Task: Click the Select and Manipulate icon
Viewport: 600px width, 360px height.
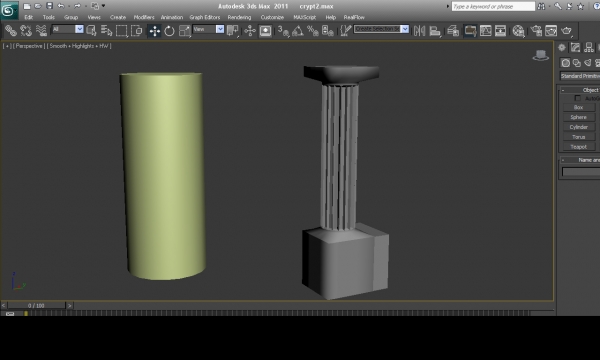Action: click(250, 30)
